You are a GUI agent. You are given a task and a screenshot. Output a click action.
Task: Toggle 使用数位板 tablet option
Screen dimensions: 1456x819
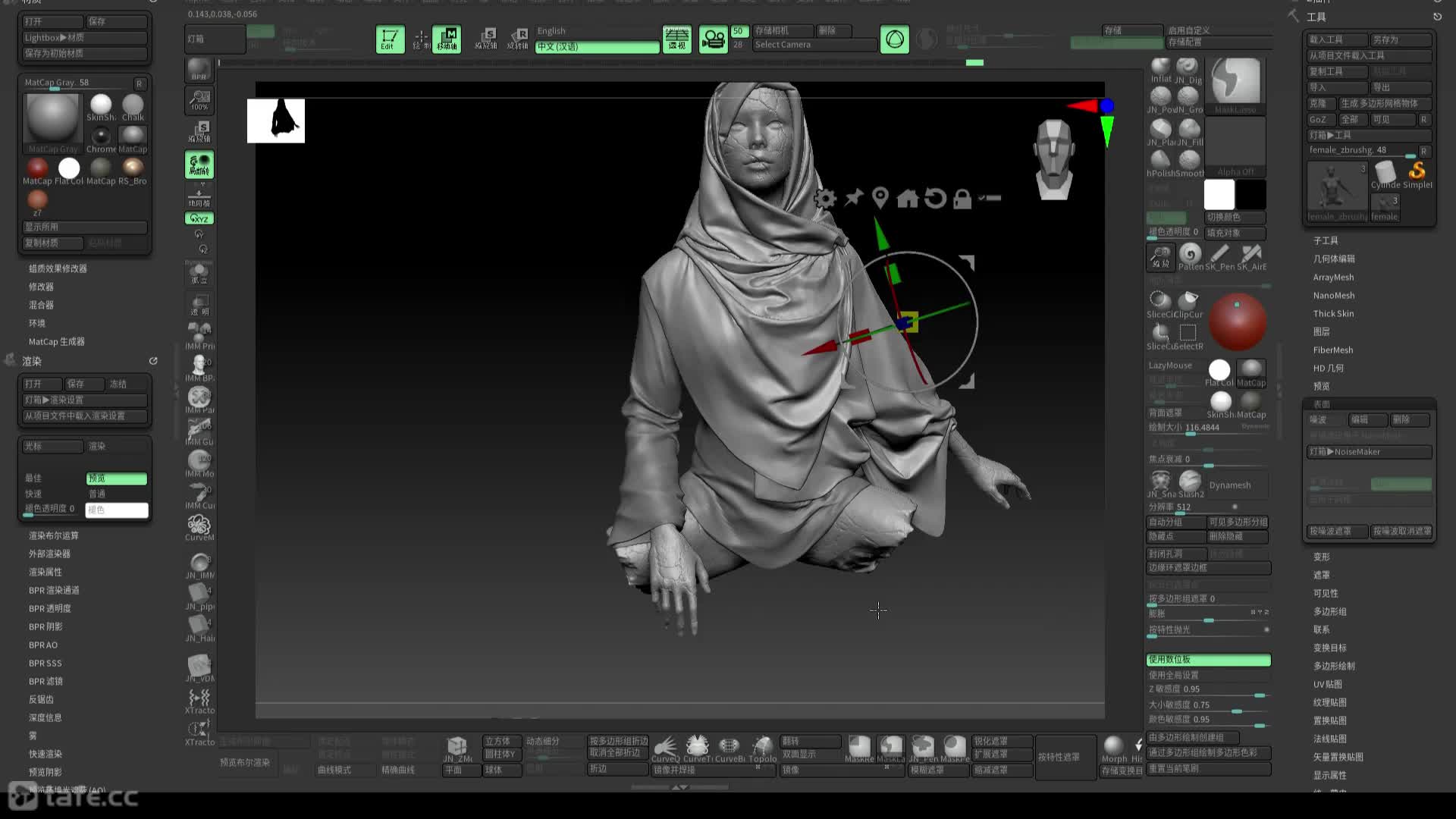[x=1208, y=660]
